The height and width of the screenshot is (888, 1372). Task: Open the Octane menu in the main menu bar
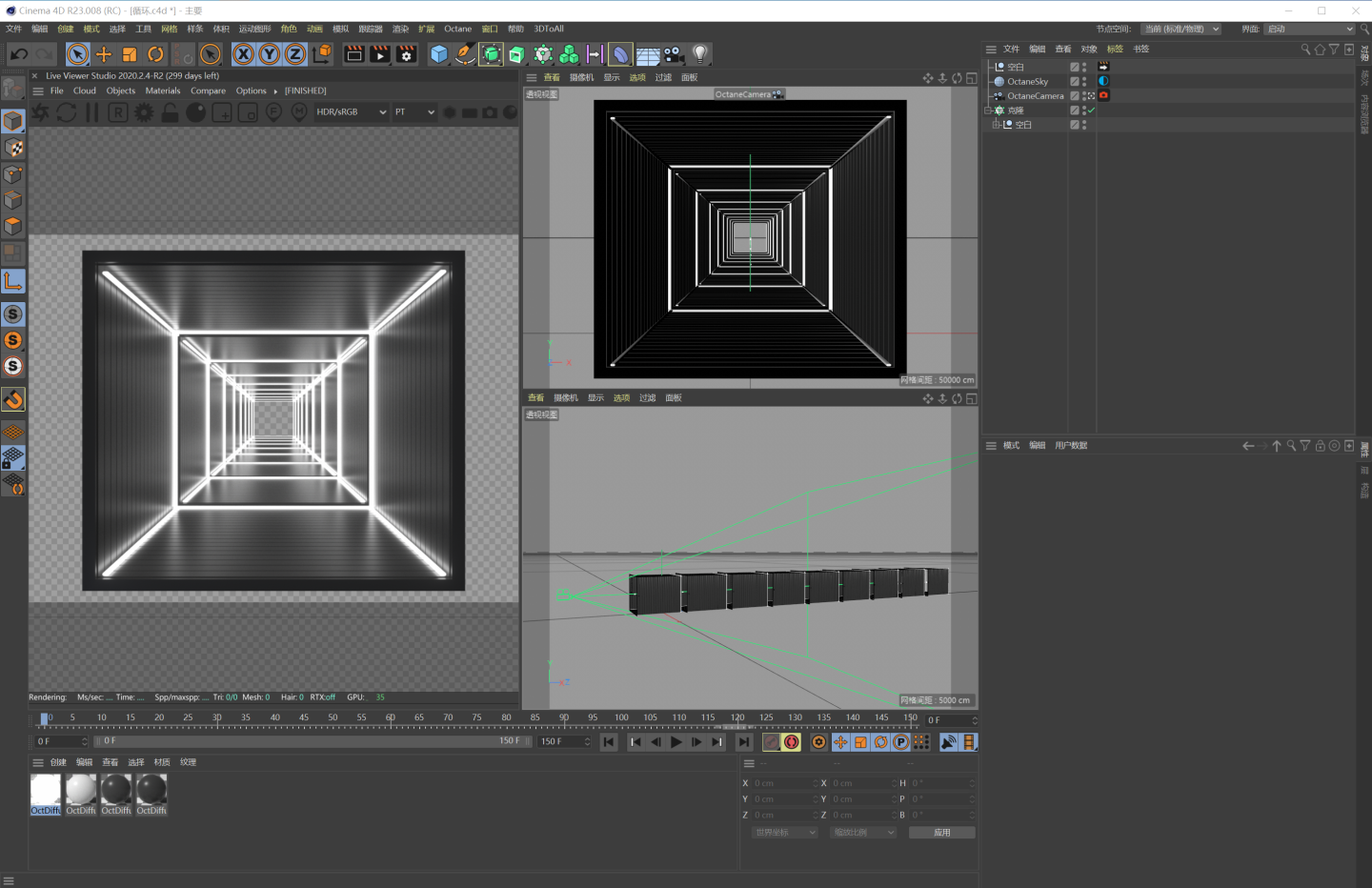click(457, 30)
